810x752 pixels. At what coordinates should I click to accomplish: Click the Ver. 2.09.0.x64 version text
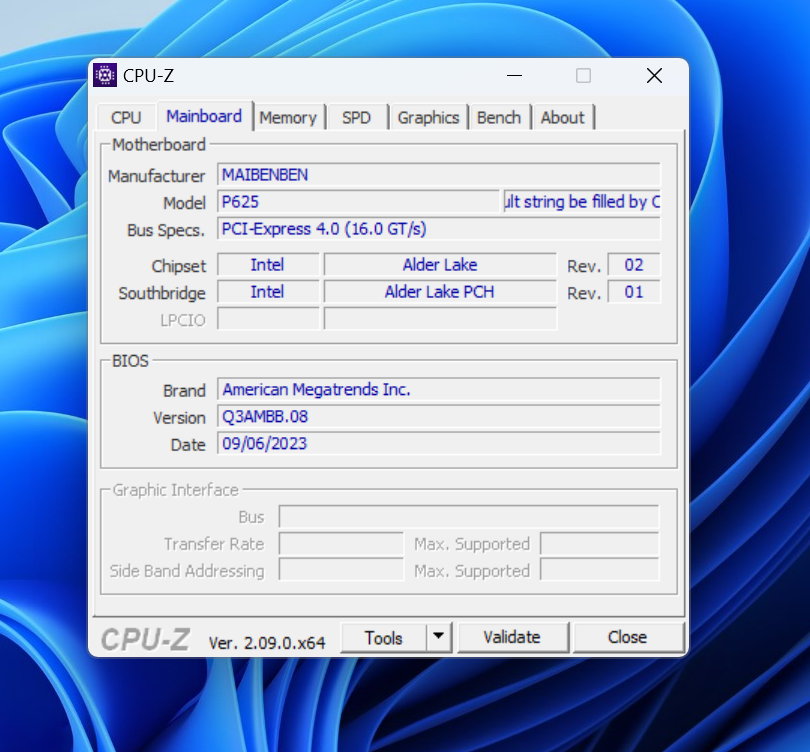[267, 643]
